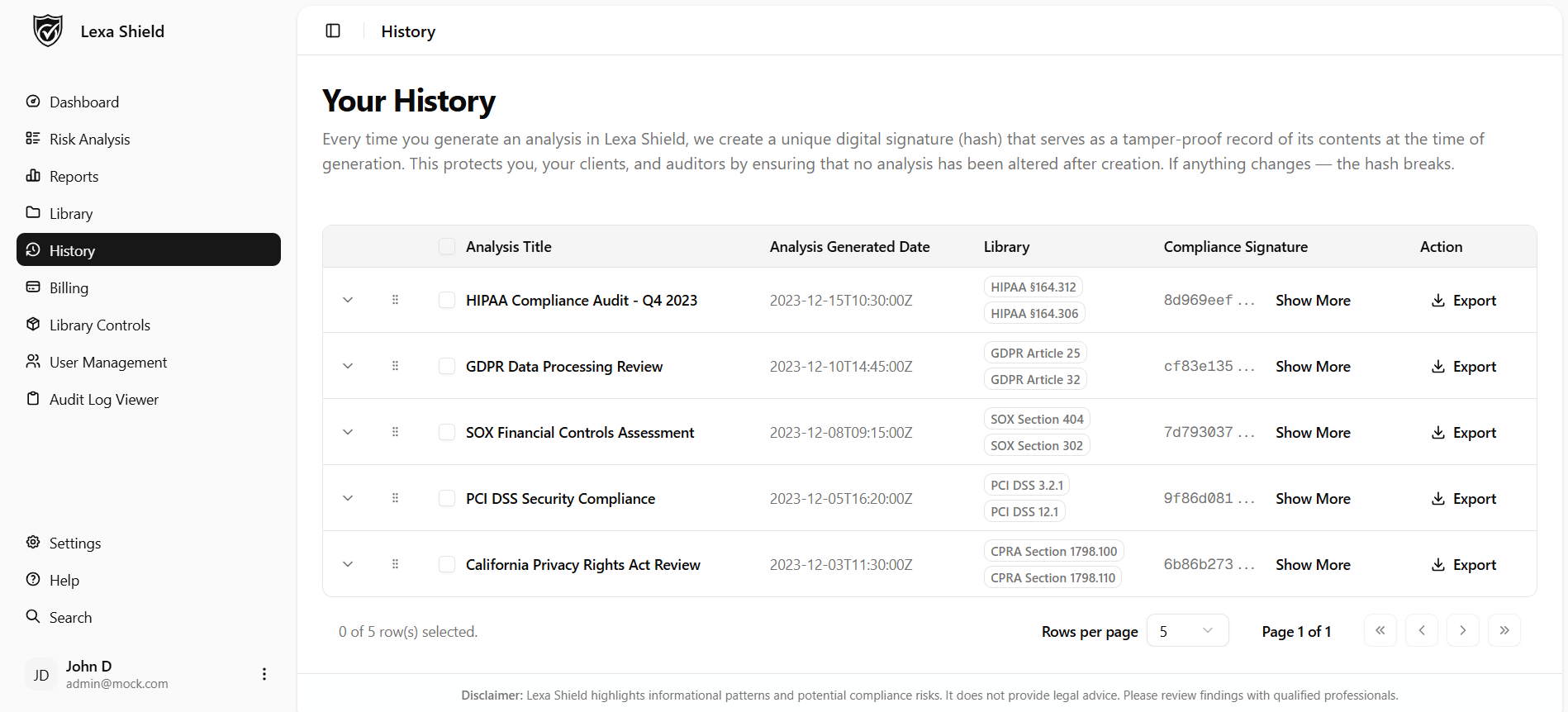Open the three-dot menu next to John D

click(x=264, y=673)
